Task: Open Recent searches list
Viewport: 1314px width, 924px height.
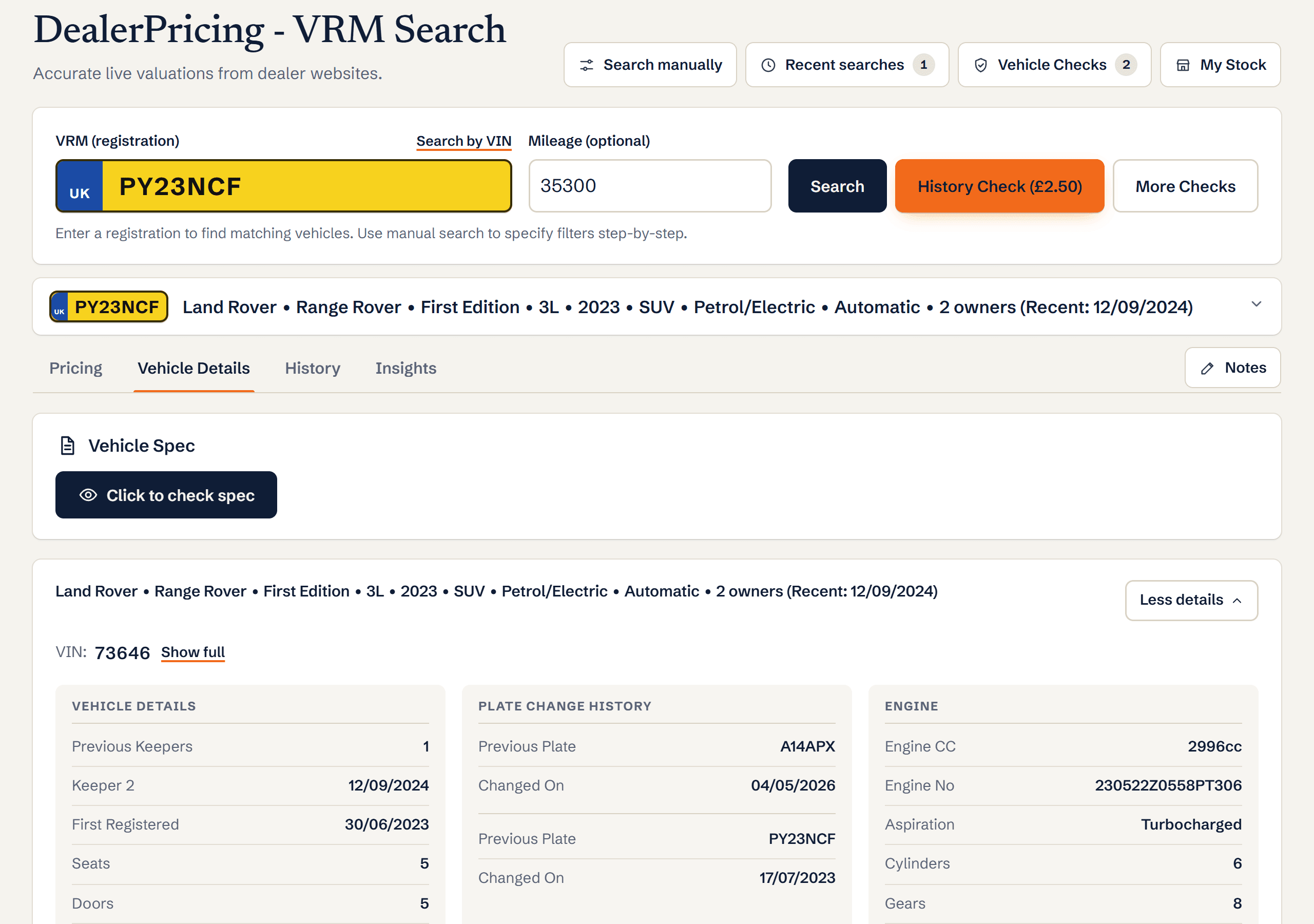Action: pyautogui.click(x=847, y=65)
